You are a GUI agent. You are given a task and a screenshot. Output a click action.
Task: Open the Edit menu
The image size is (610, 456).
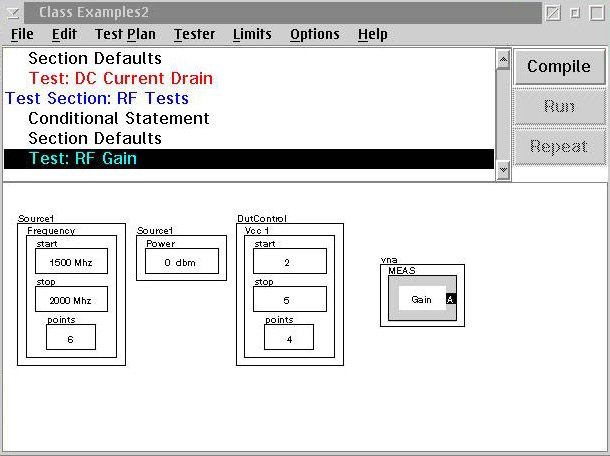point(64,34)
